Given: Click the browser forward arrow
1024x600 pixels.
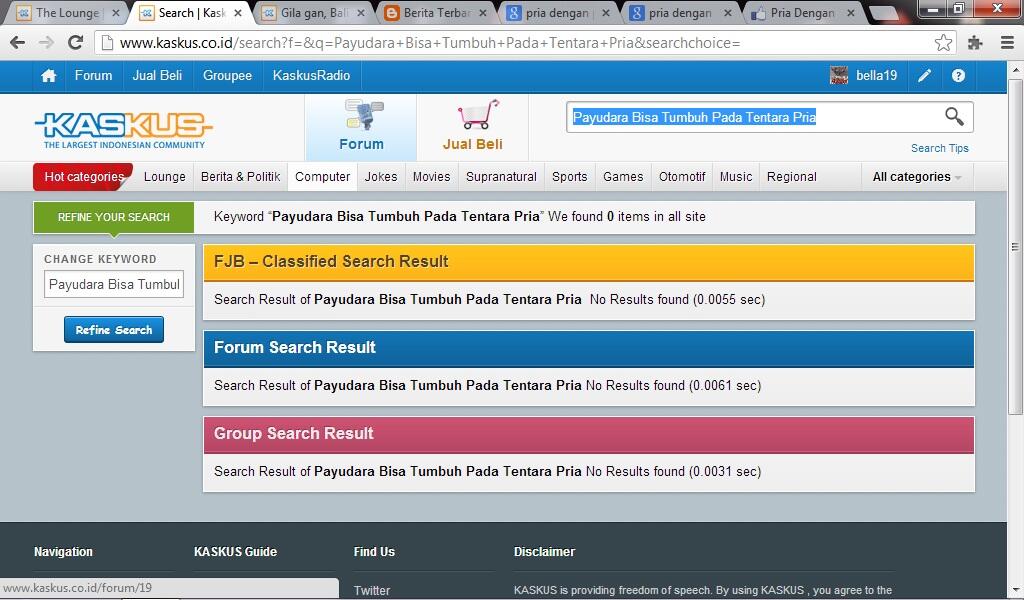Looking at the screenshot, I should pos(46,43).
